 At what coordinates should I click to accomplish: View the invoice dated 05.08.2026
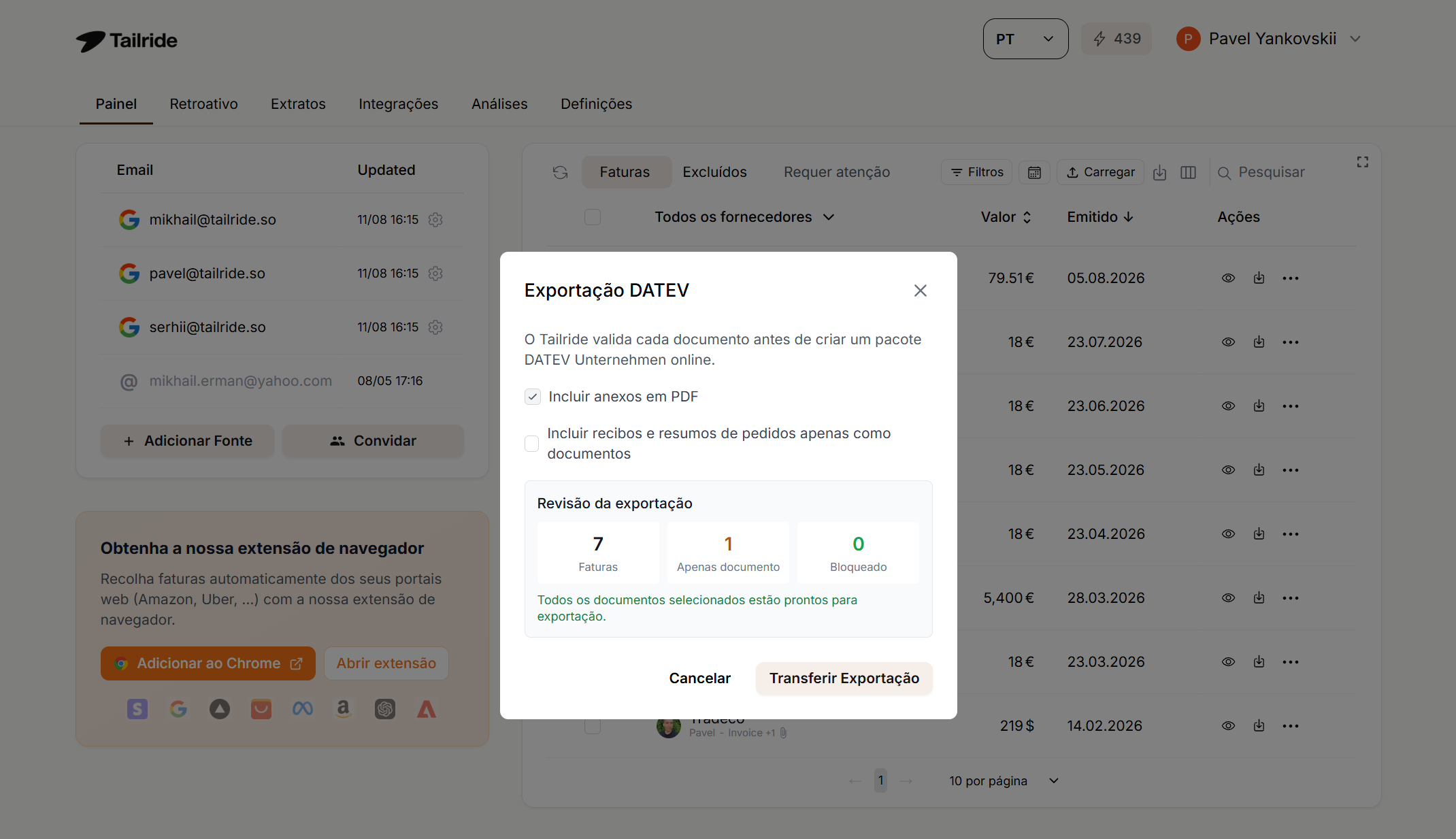click(x=1228, y=278)
